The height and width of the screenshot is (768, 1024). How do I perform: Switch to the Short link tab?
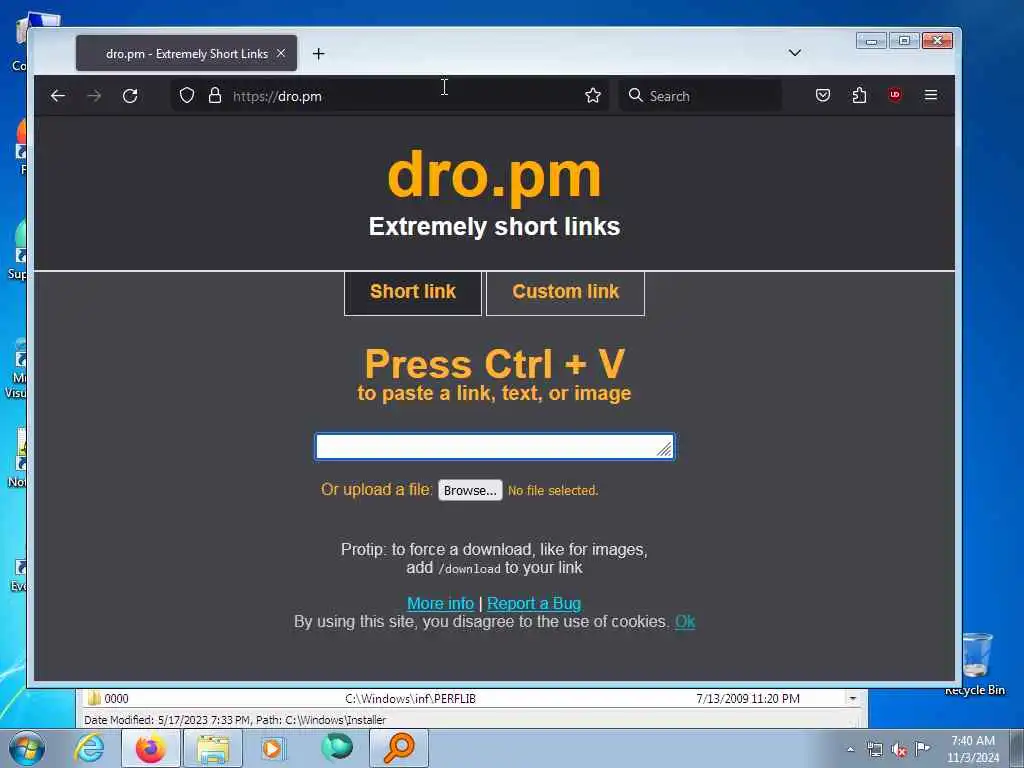(413, 292)
